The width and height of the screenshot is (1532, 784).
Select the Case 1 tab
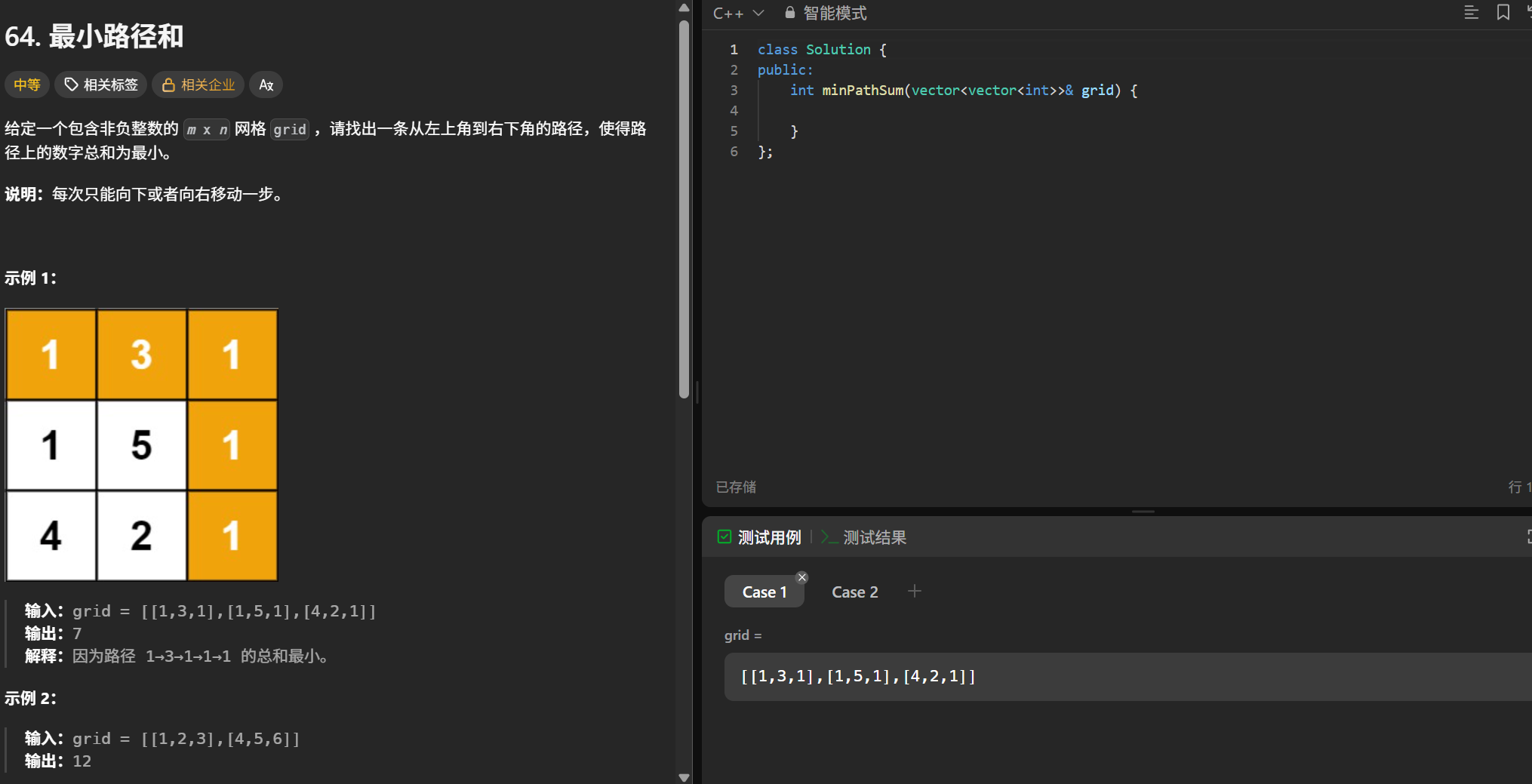764,592
